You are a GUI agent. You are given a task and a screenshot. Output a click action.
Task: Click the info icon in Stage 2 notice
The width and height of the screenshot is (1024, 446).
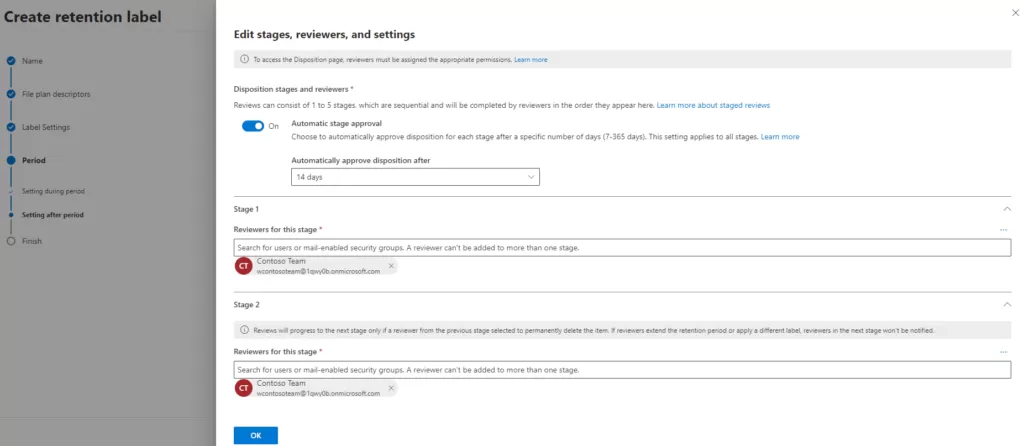coord(244,329)
